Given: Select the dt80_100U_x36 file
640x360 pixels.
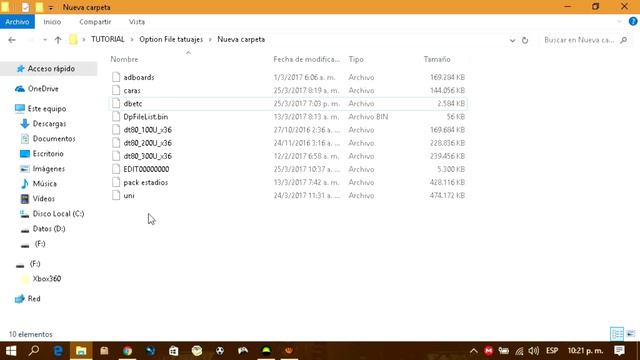Looking at the screenshot, I should [288, 130].
